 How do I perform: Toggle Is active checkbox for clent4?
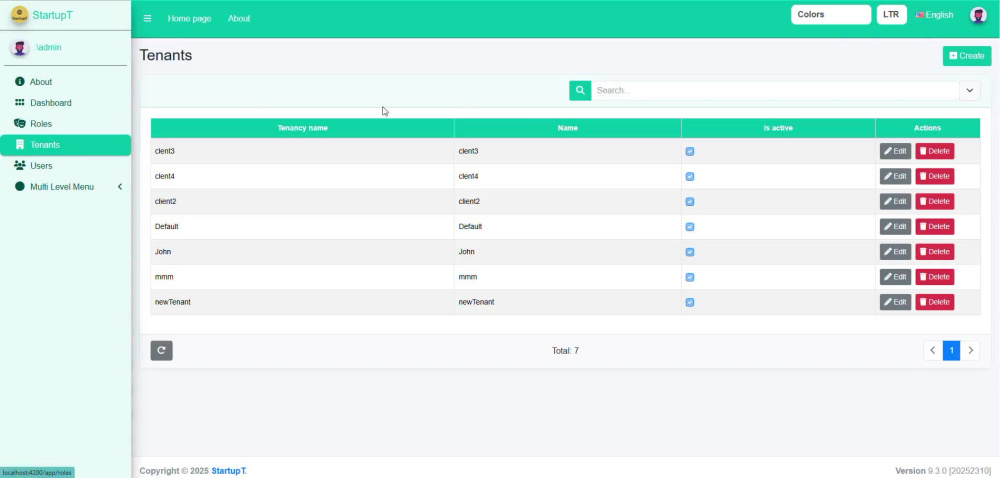click(x=689, y=177)
